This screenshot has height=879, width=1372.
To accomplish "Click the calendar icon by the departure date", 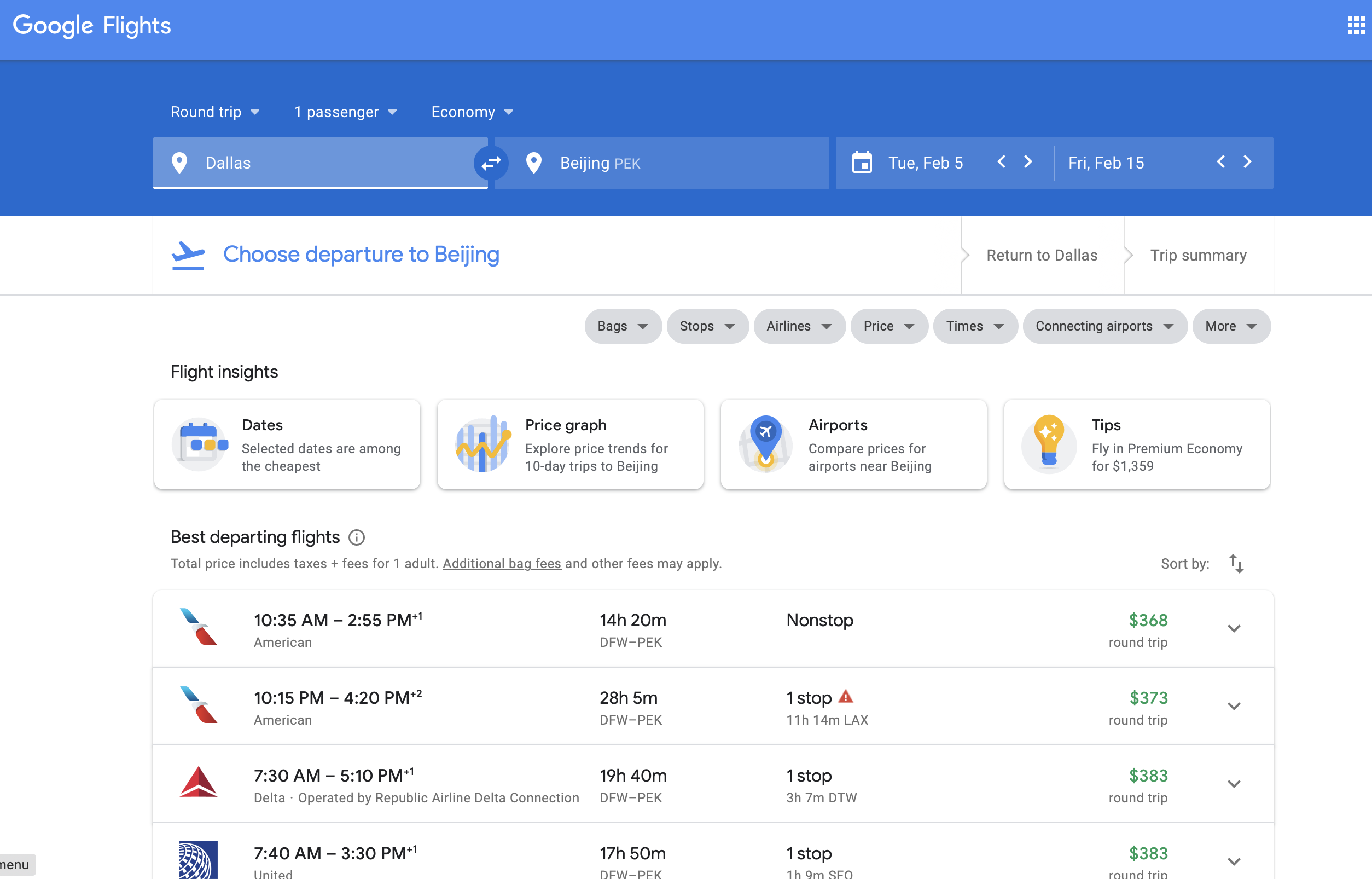I will pyautogui.click(x=862, y=163).
